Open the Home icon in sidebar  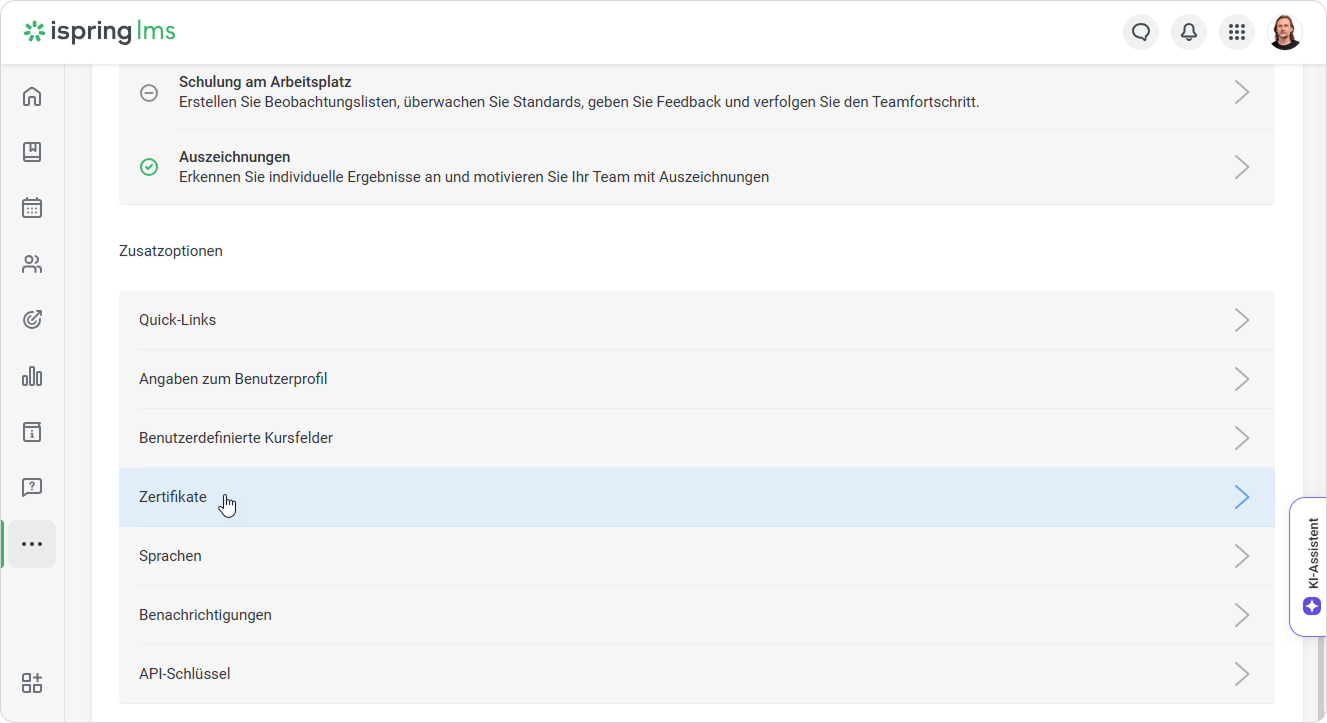click(32, 97)
